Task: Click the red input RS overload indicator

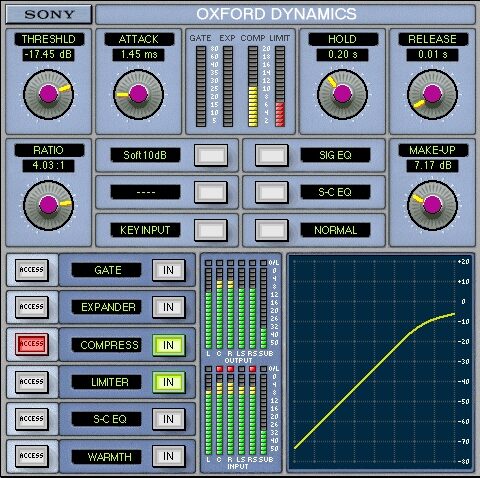Action: pos(252,369)
